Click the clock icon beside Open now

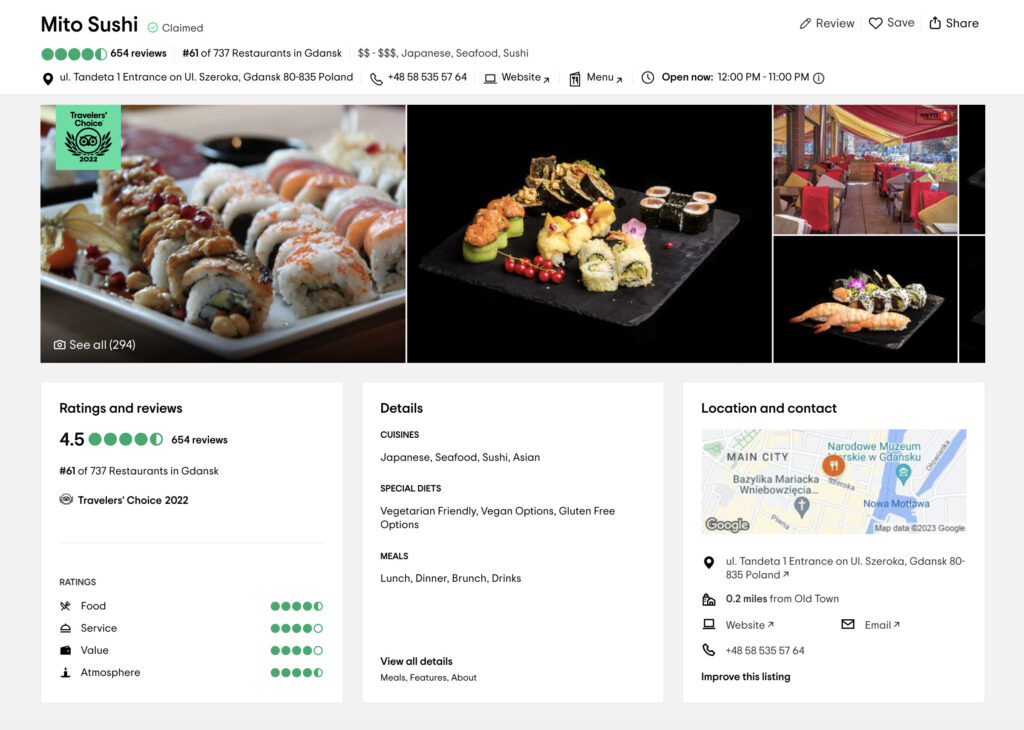point(647,78)
